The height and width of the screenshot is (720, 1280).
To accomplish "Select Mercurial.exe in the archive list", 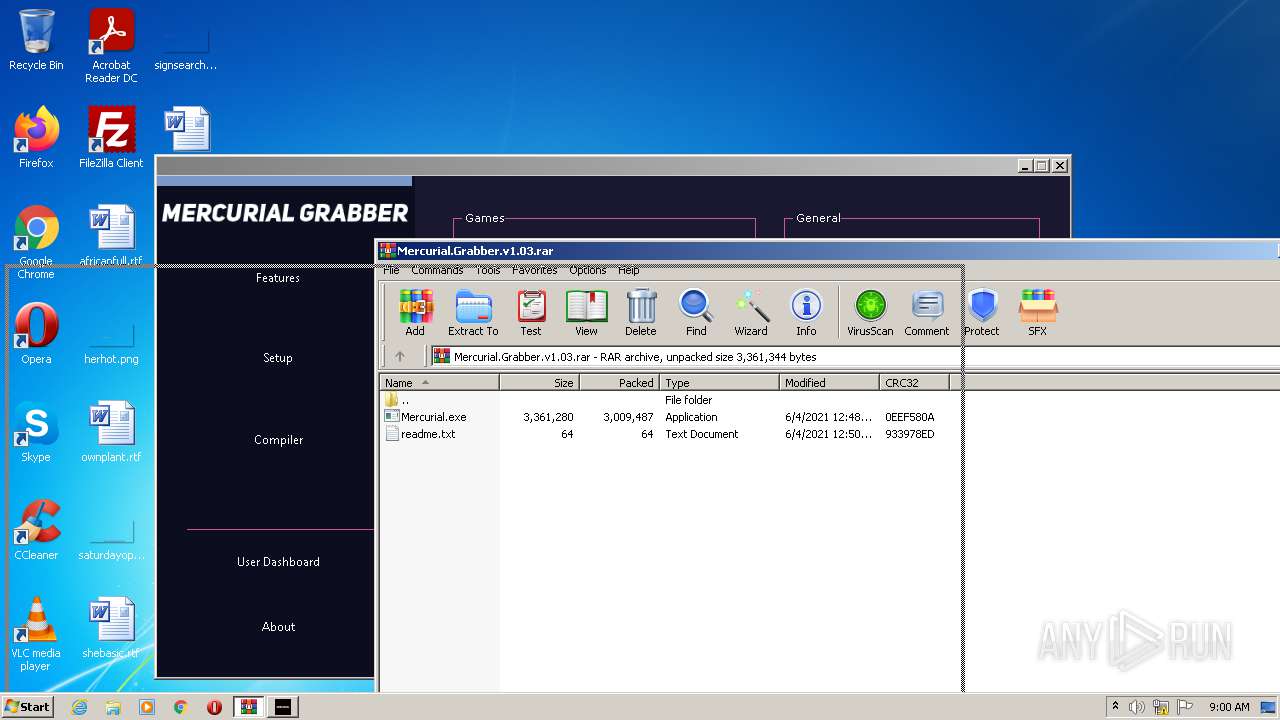I will (x=433, y=417).
